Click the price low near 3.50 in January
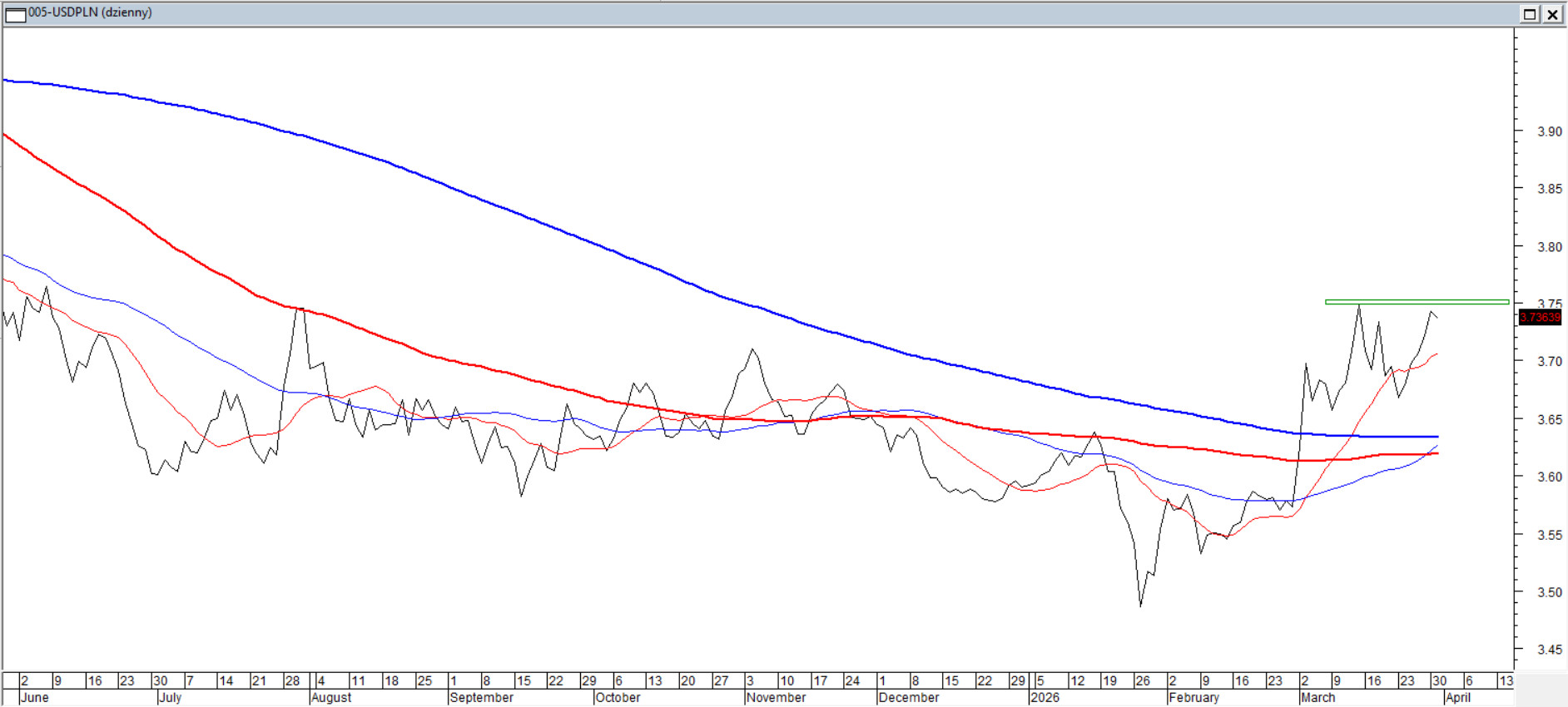The height and width of the screenshot is (707, 1568). pyautogui.click(x=1140, y=604)
